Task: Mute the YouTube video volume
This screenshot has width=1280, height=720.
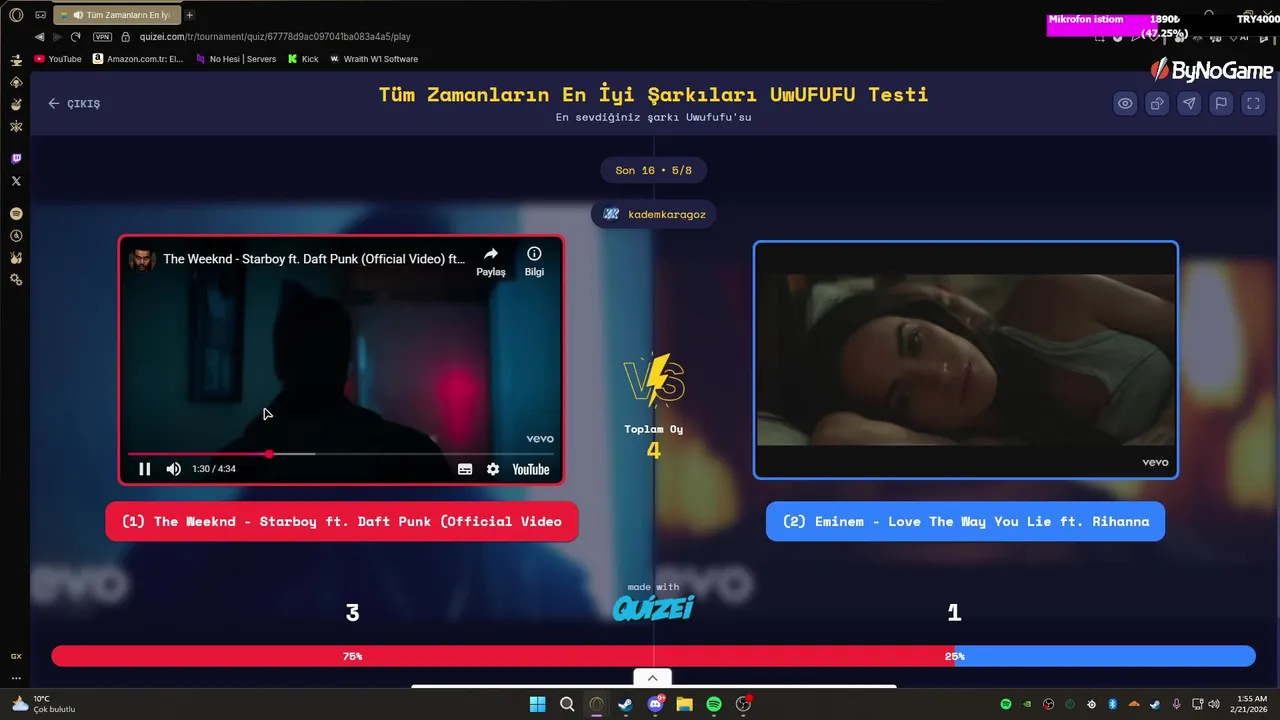Action: pos(174,469)
